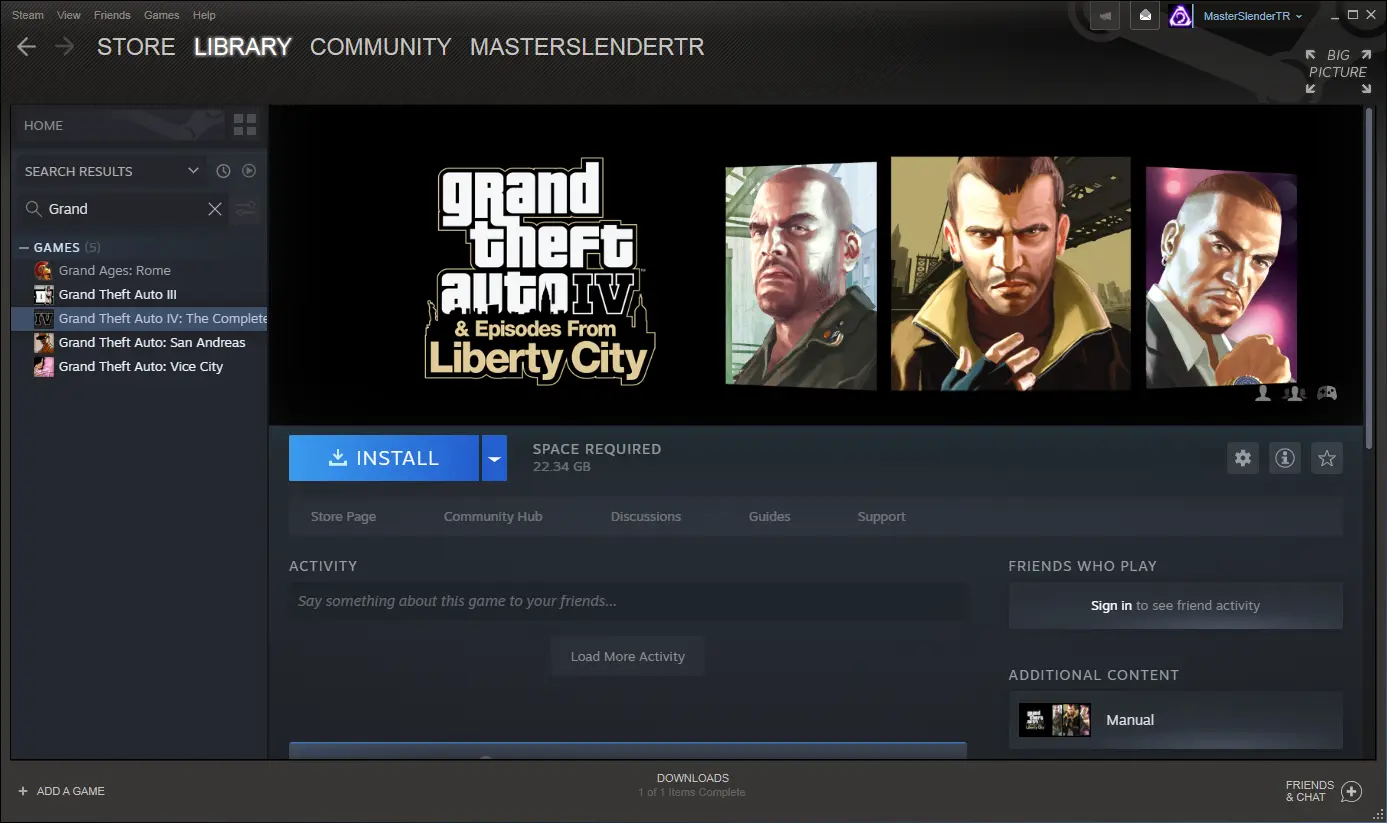This screenshot has width=1387, height=823.
Task: Open the Steam menu
Action: coord(28,15)
